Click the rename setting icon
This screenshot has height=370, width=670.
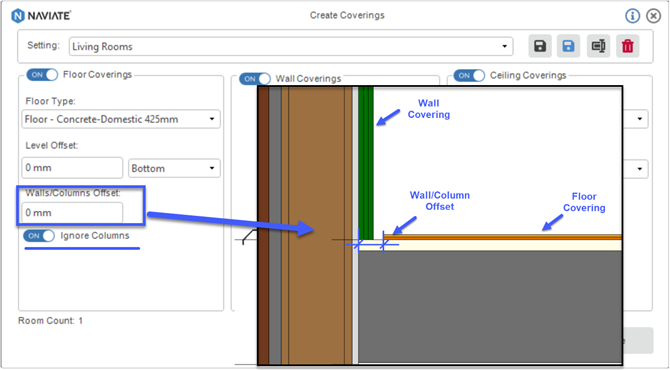(x=598, y=46)
